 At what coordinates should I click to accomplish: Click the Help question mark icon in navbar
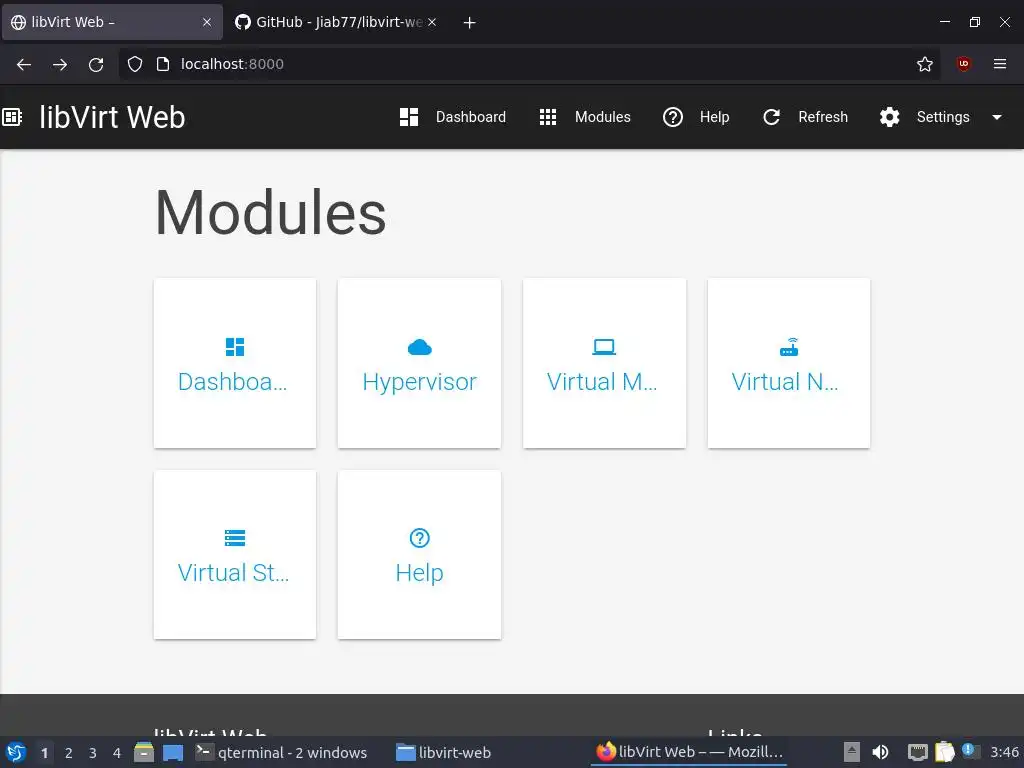tap(673, 117)
